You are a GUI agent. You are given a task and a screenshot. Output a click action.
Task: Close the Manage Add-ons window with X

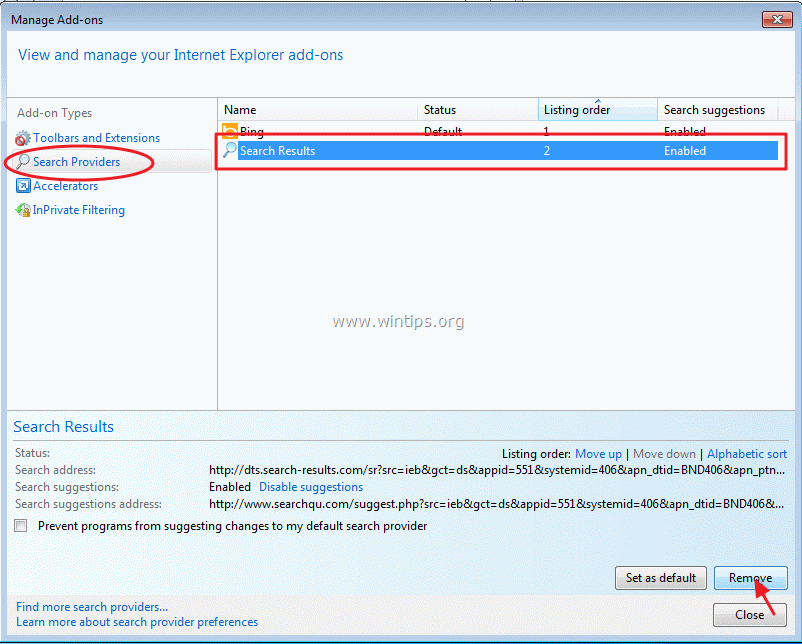[777, 19]
